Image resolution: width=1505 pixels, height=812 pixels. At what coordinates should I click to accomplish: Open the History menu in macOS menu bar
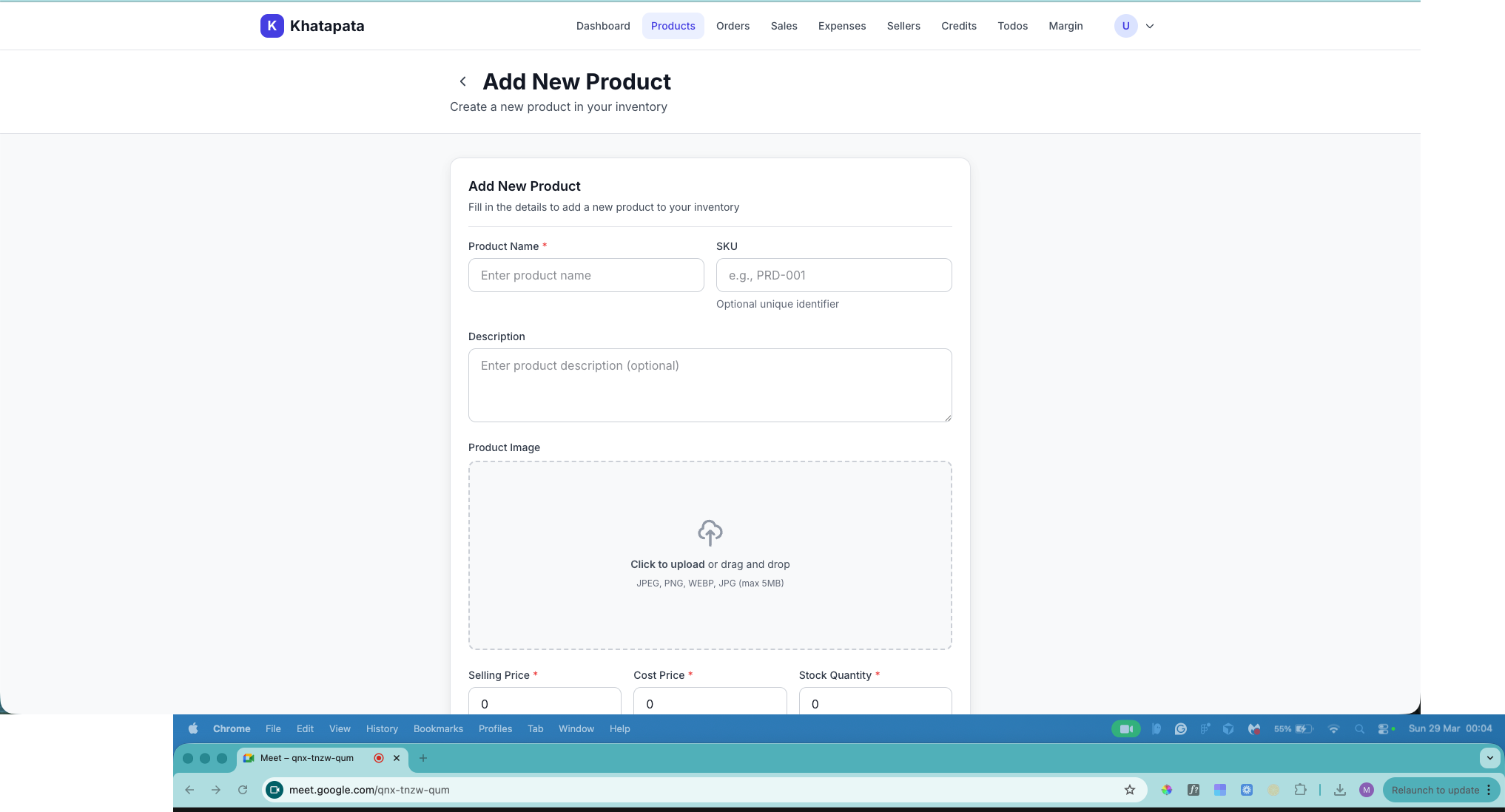[x=382, y=728]
